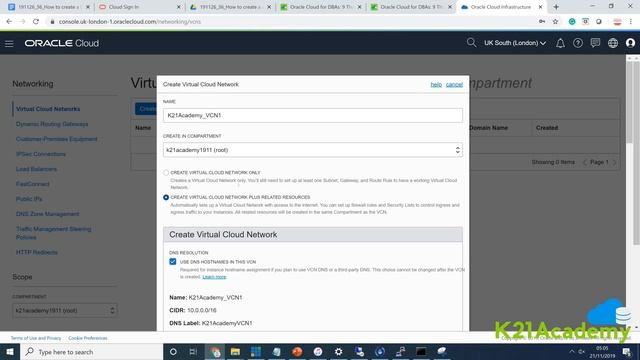Open a new browser tab with plus

point(556,7)
